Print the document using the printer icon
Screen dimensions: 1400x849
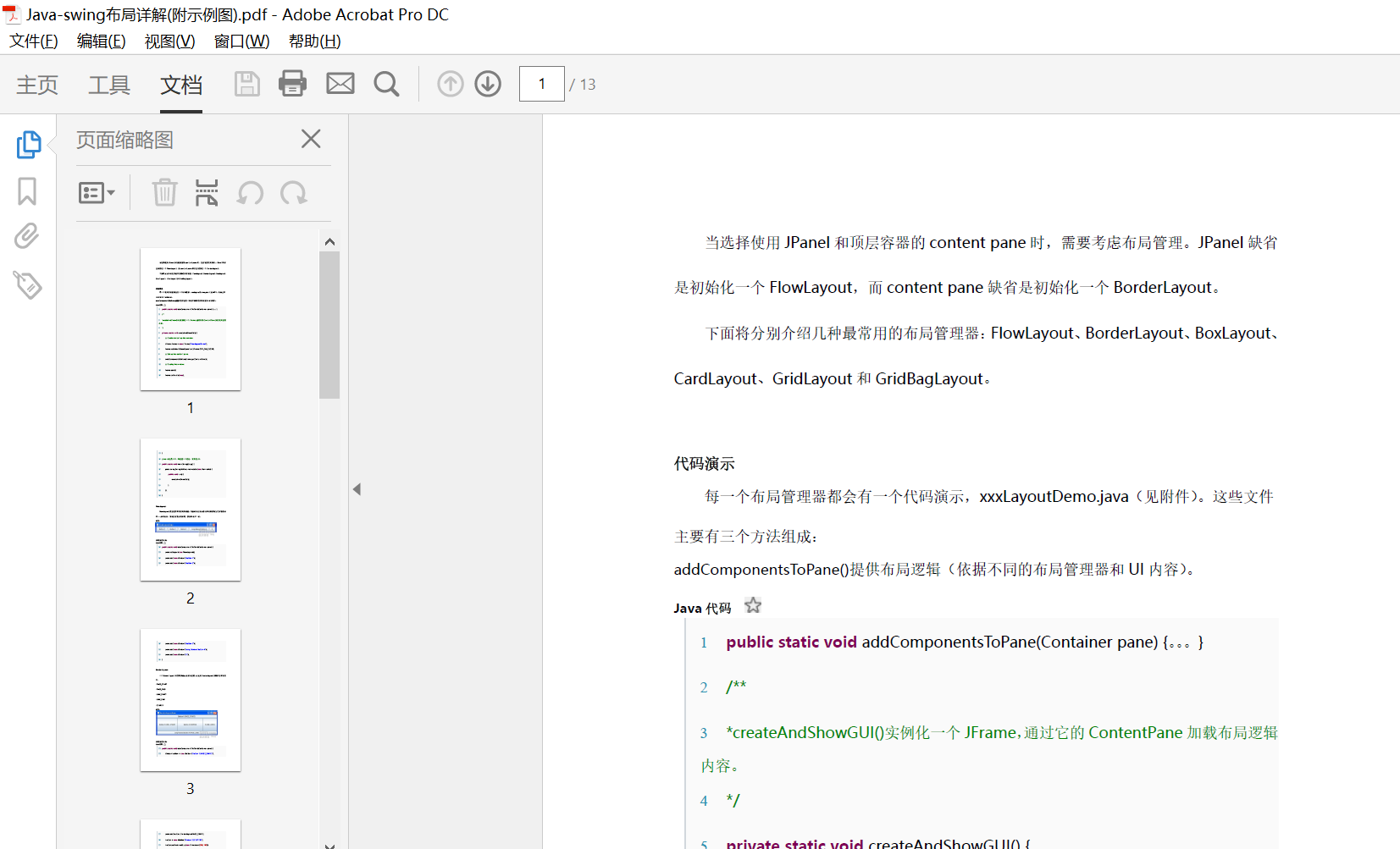click(293, 83)
